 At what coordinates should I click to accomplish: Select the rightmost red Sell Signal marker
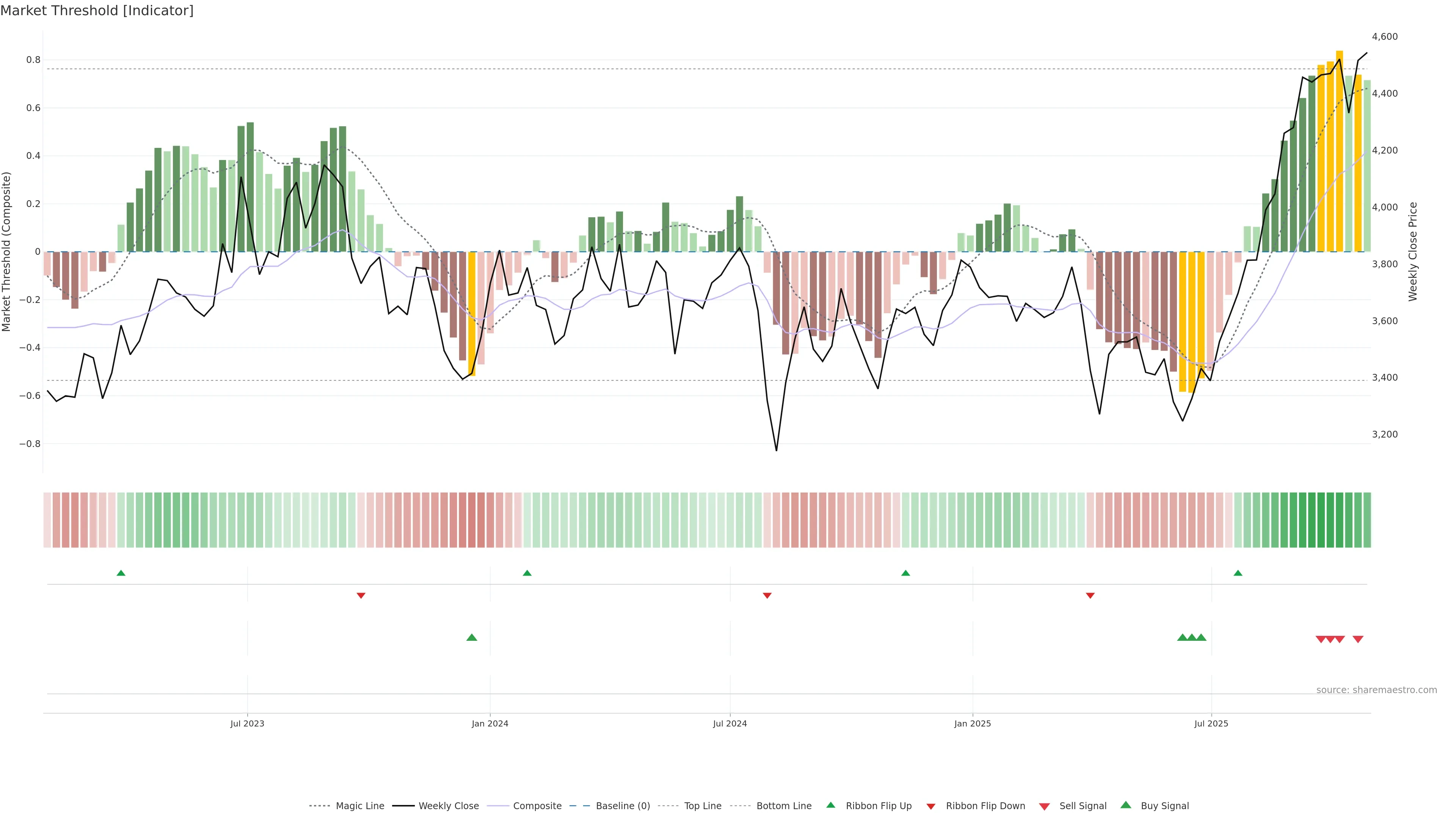[x=1358, y=639]
